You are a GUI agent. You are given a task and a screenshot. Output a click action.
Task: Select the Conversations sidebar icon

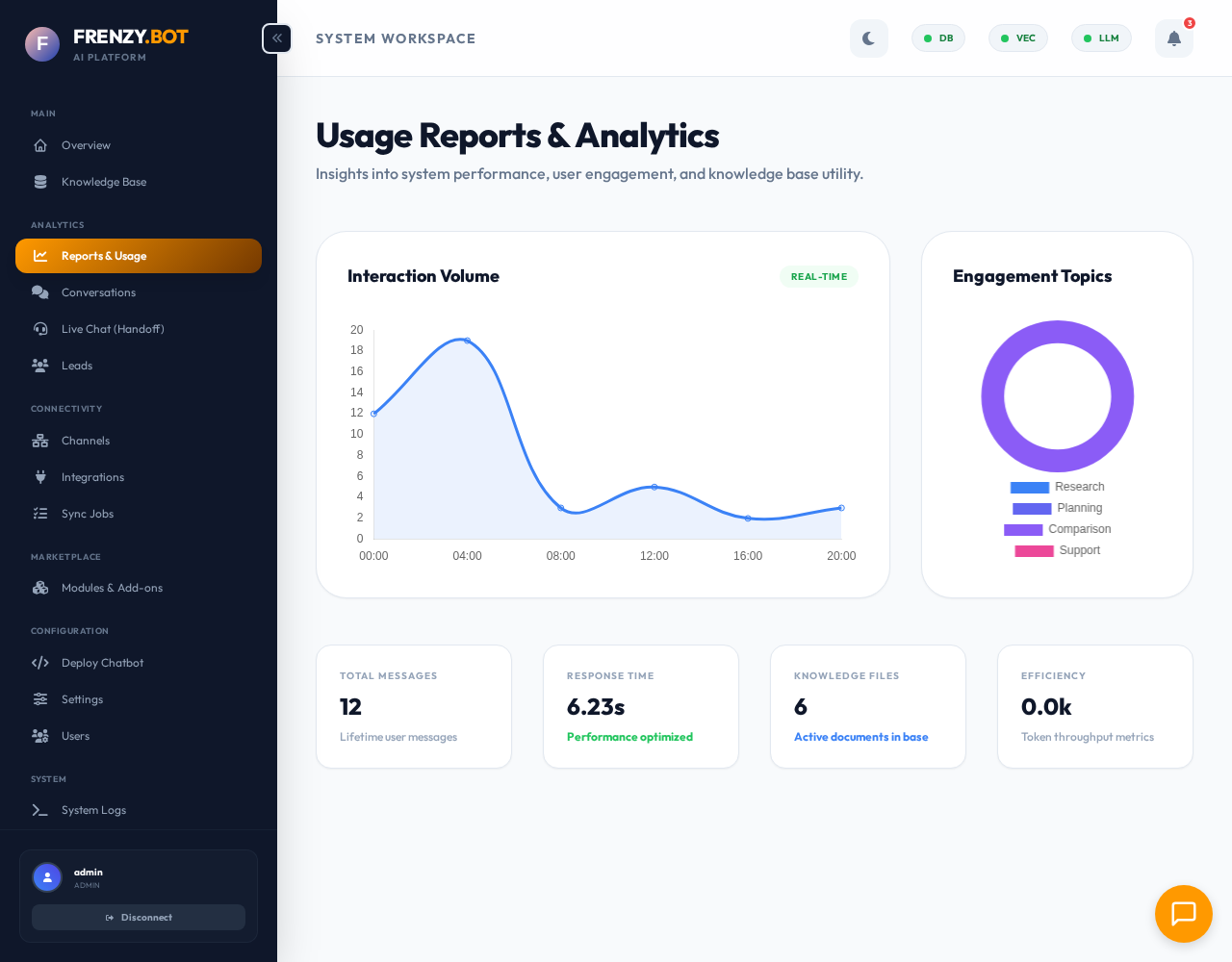point(39,292)
